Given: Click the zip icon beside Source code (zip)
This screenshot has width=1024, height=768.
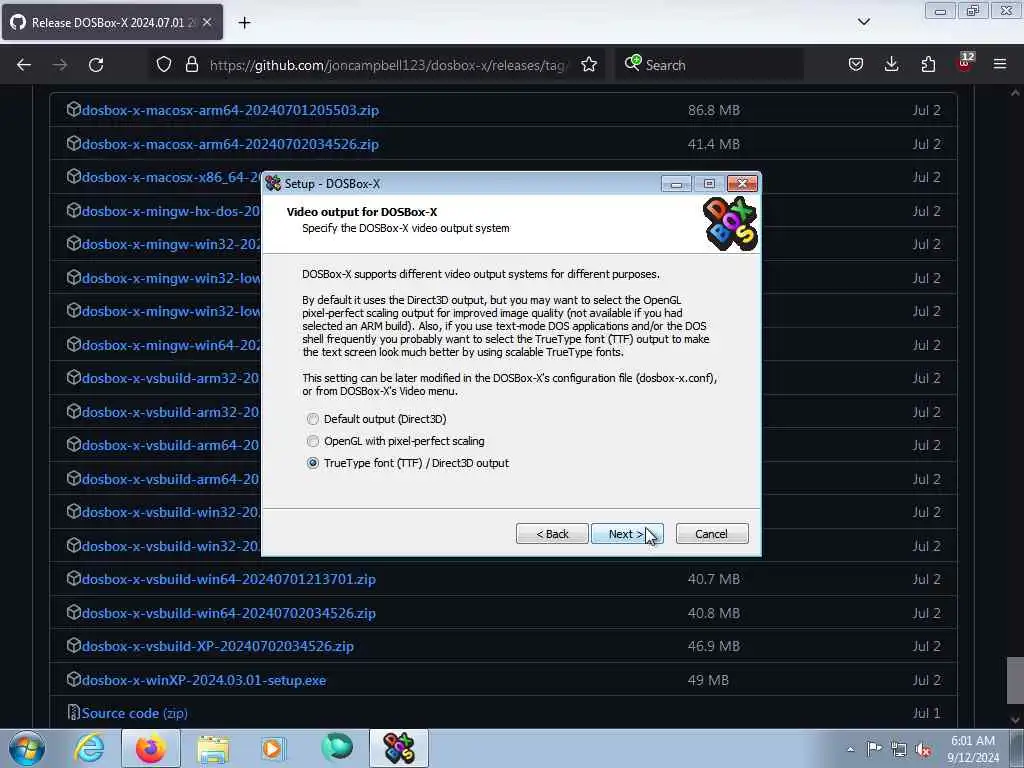Looking at the screenshot, I should (x=74, y=712).
